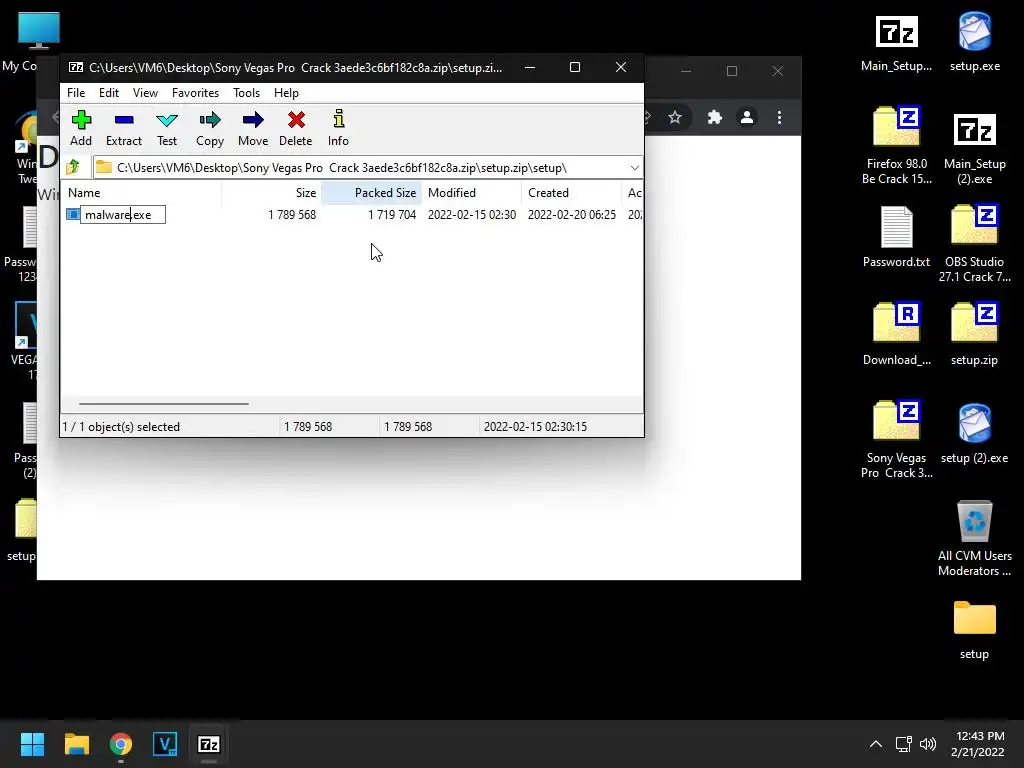
Task: Open the Tools menu
Action: (246, 93)
